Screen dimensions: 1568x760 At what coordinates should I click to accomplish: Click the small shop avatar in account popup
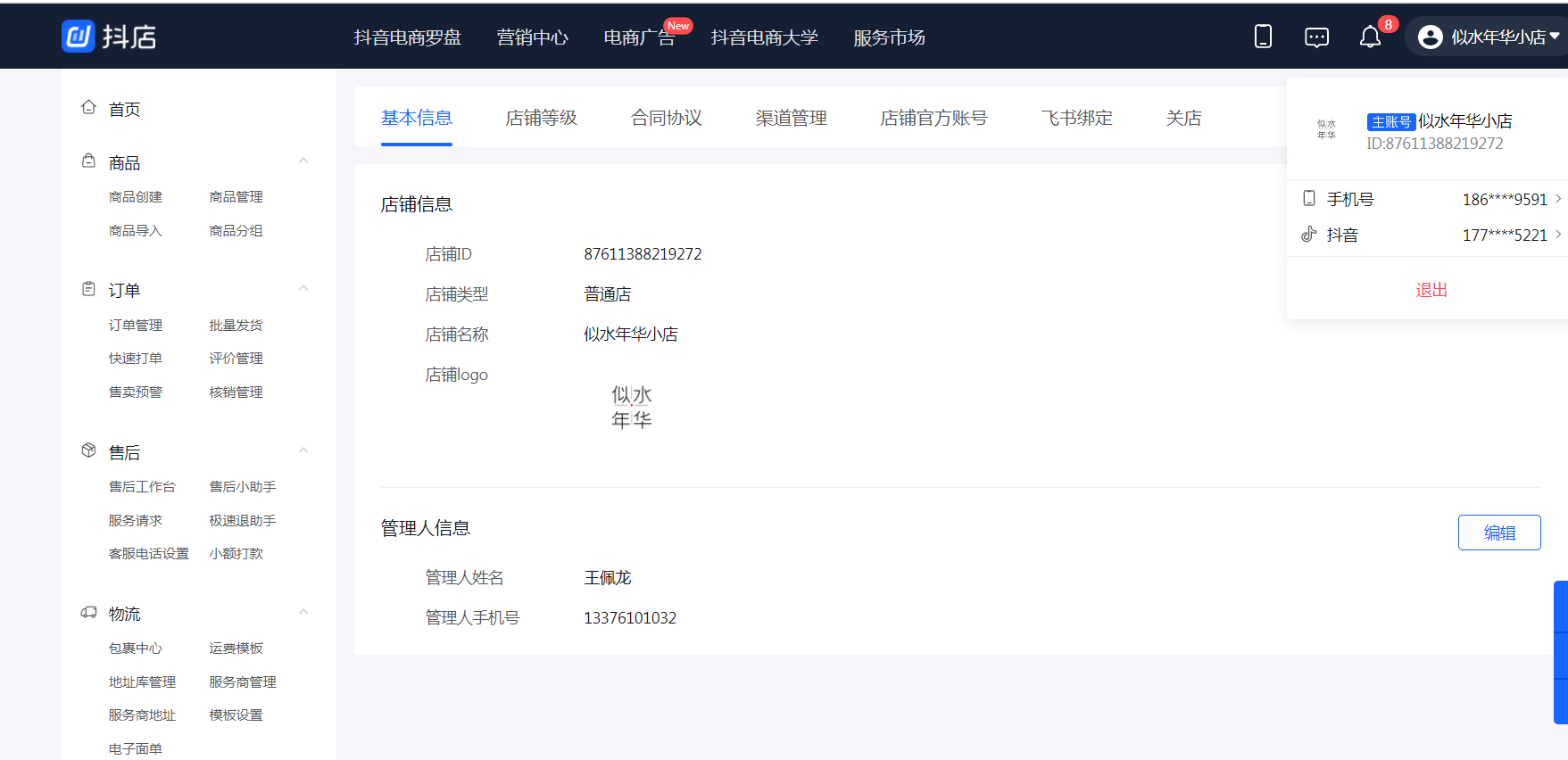tap(1326, 129)
